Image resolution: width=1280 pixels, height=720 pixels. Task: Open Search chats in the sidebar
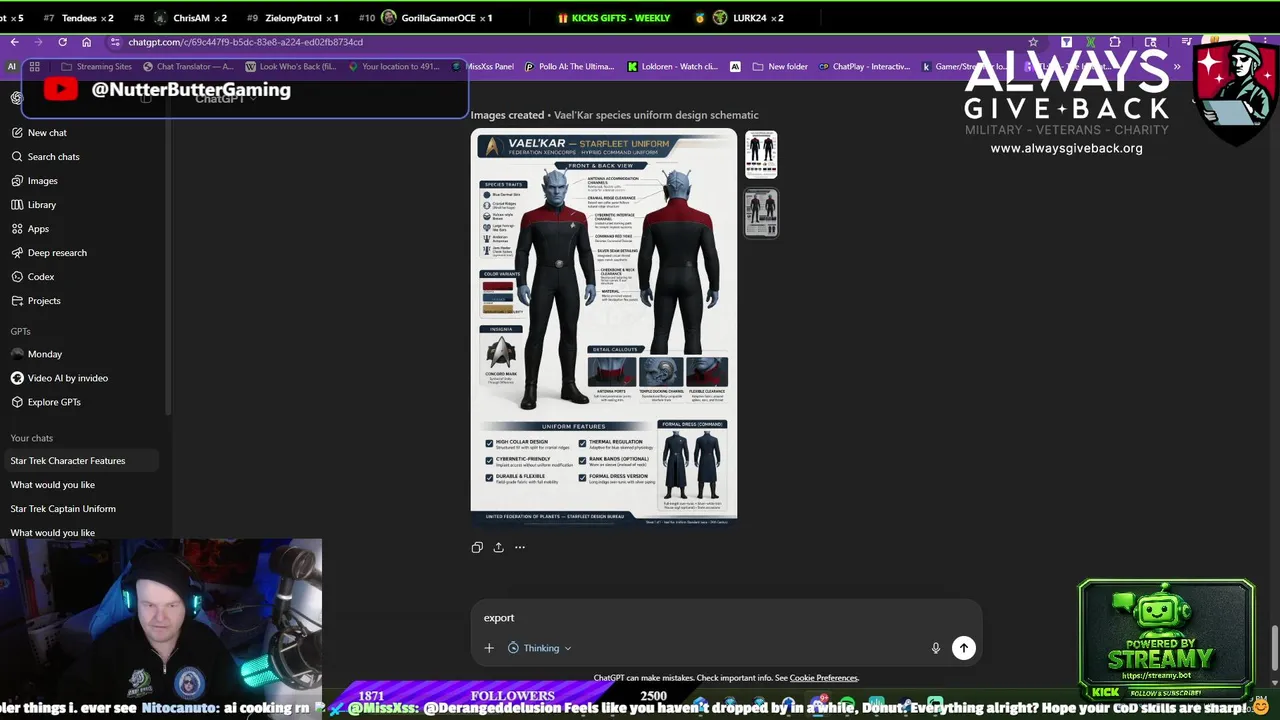[46, 156]
